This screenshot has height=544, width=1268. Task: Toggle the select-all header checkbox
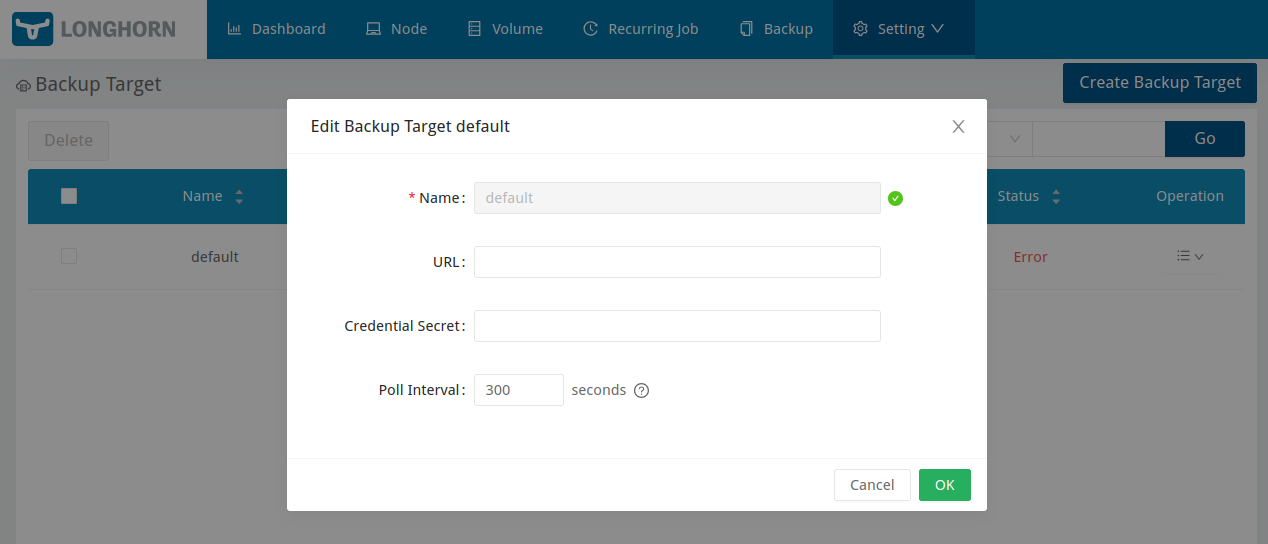pos(69,196)
